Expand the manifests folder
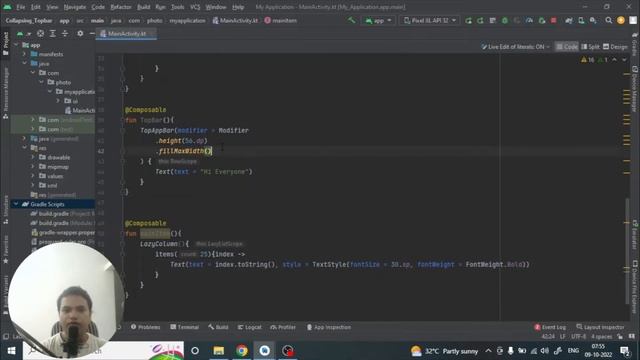The image size is (640, 360). 24,54
